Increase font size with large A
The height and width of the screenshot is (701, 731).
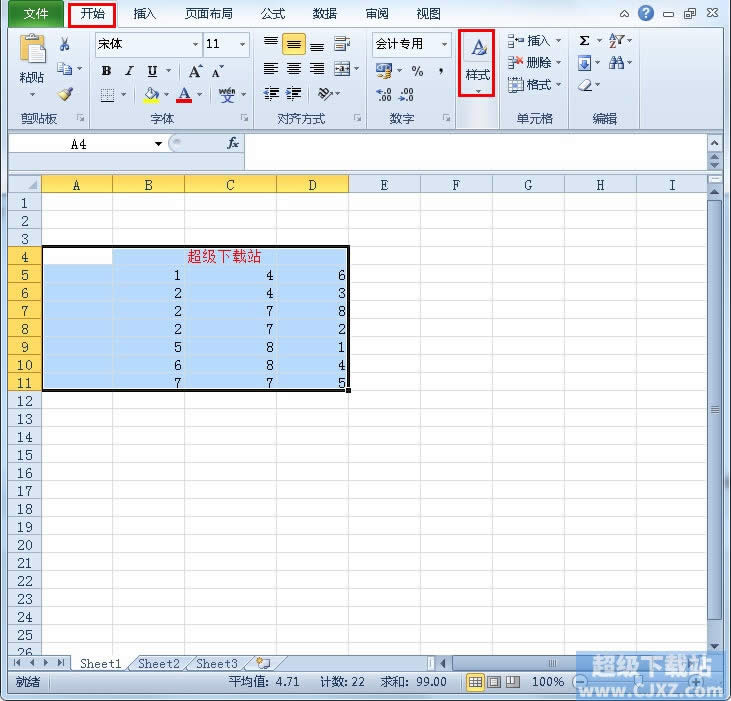coord(195,71)
